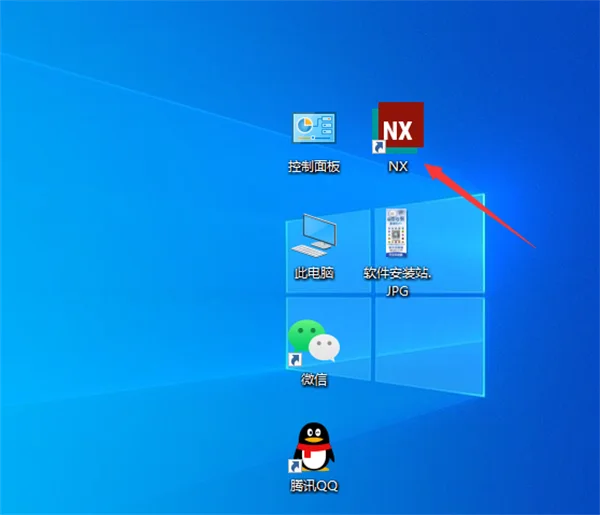Select the 微信 WeChat shortcut icon
Viewport: 600px width, 515px height.
point(314,341)
